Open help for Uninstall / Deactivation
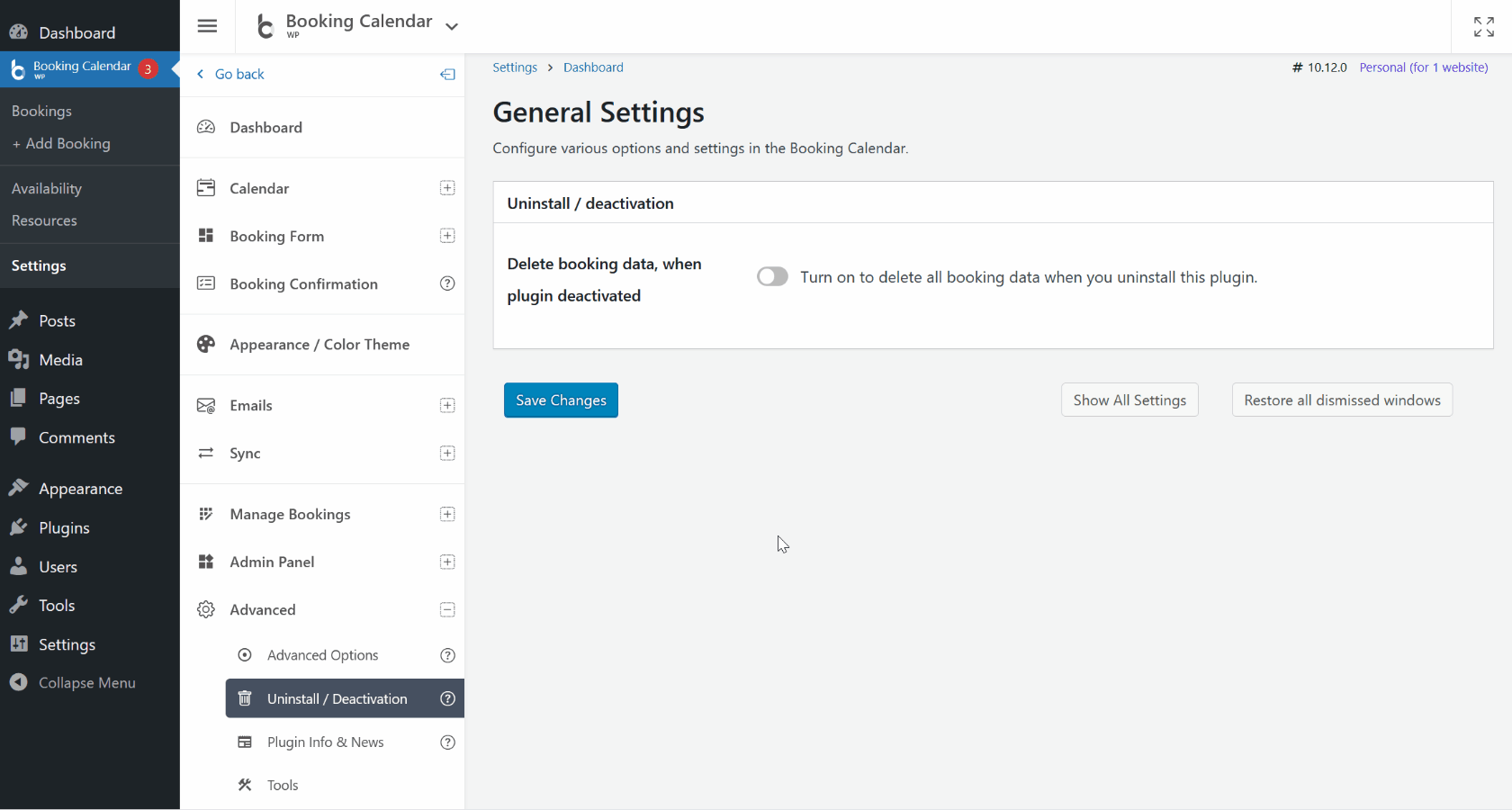The height and width of the screenshot is (810, 1512). pos(447,698)
